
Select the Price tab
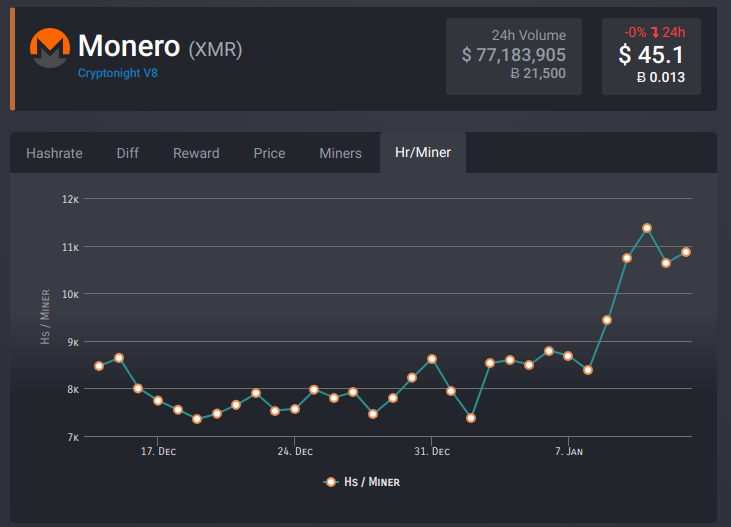point(269,153)
